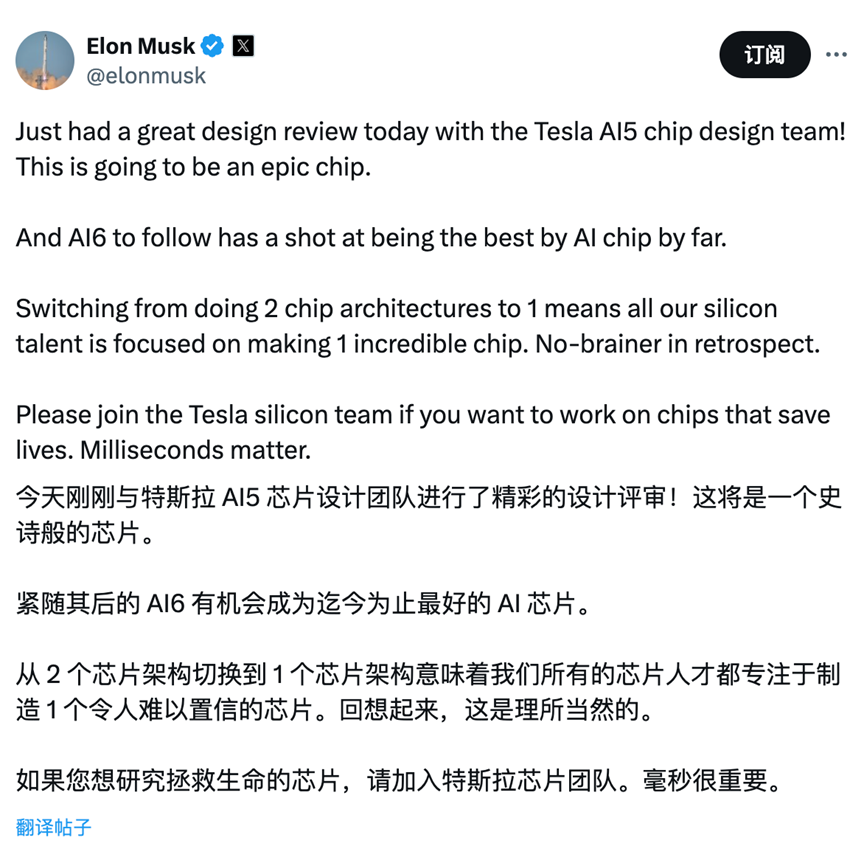The width and height of the screenshot is (864, 860).
Task: Click 'This is going to be an epic chip' sentence
Action: tap(193, 167)
